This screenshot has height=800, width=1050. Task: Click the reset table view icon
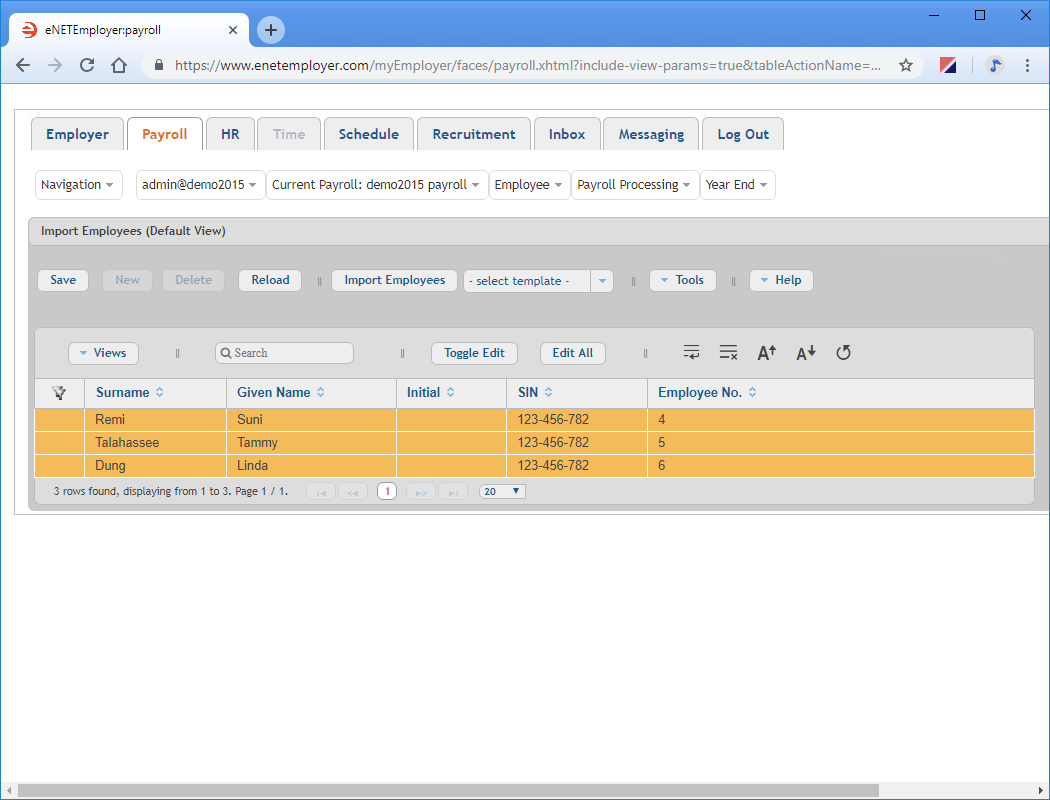[x=843, y=352]
